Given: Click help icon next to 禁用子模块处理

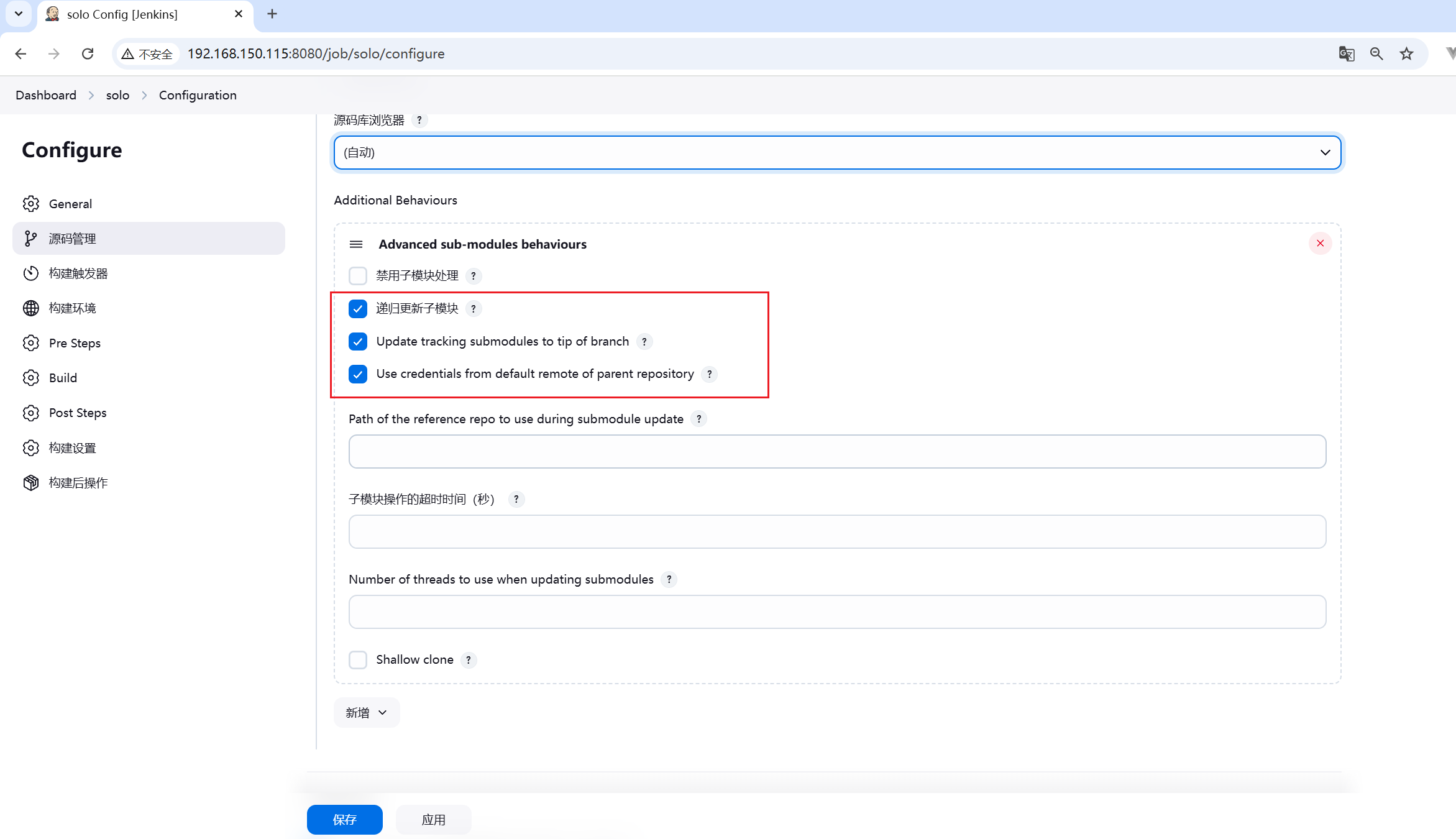Looking at the screenshot, I should click(474, 276).
